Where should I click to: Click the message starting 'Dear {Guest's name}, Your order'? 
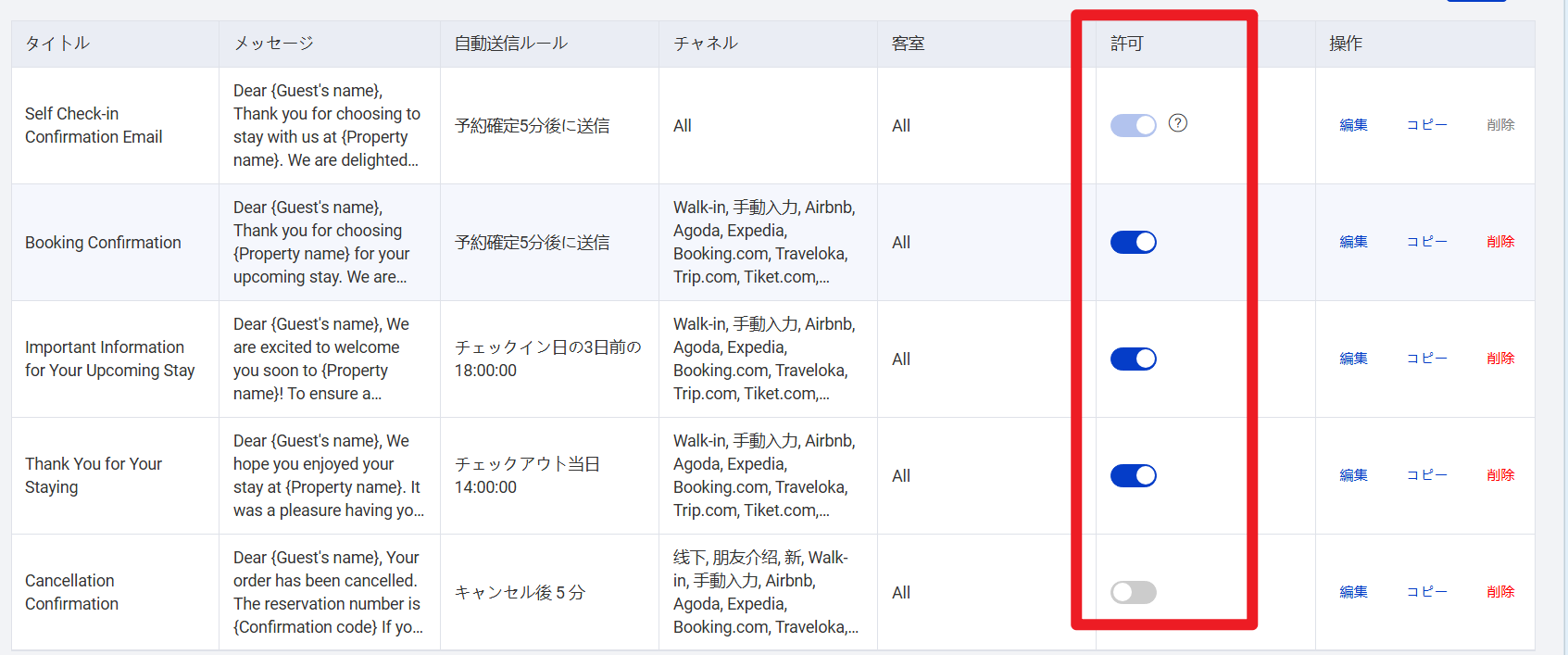(x=328, y=592)
